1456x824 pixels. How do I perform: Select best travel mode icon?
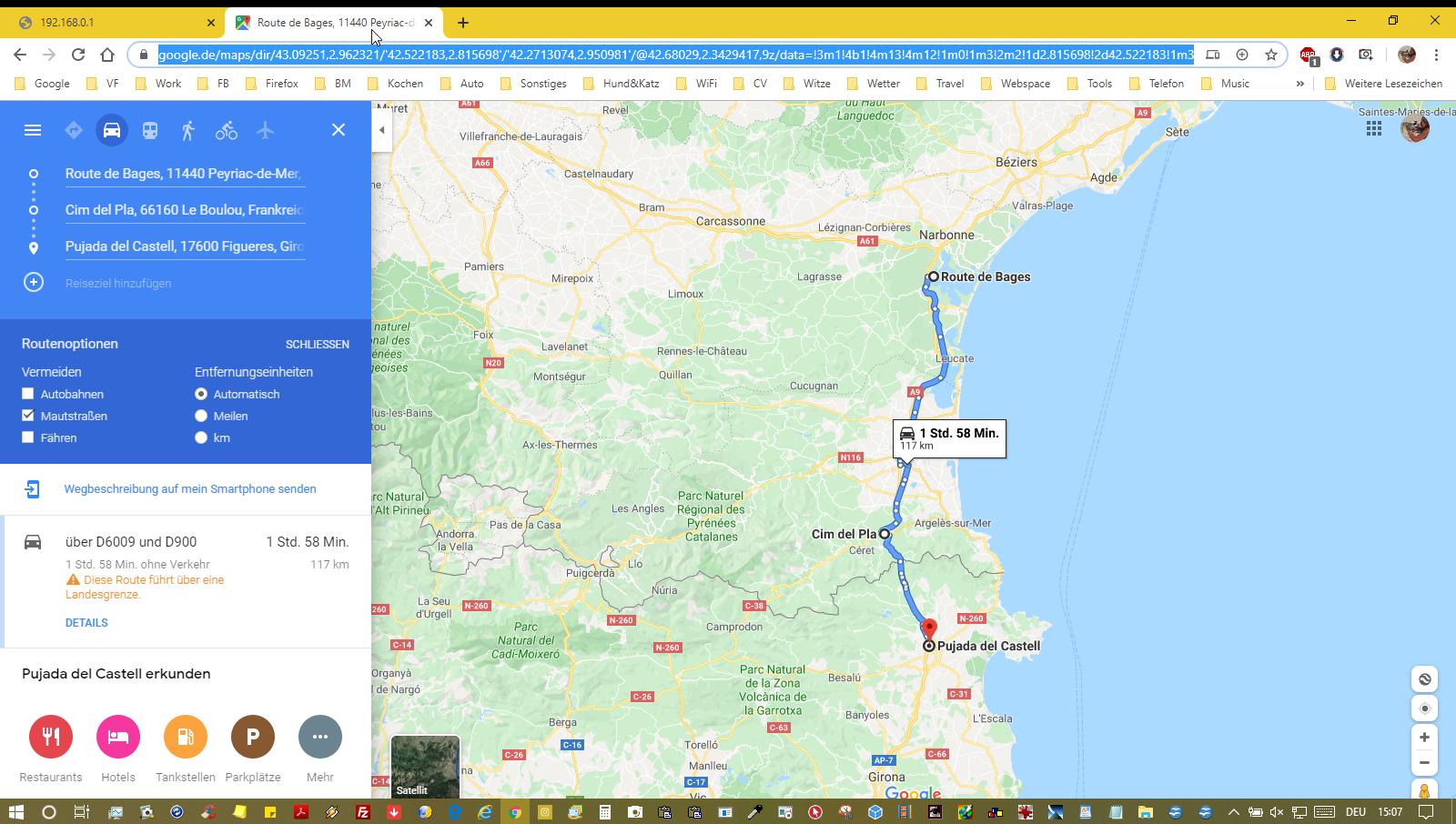point(74,130)
